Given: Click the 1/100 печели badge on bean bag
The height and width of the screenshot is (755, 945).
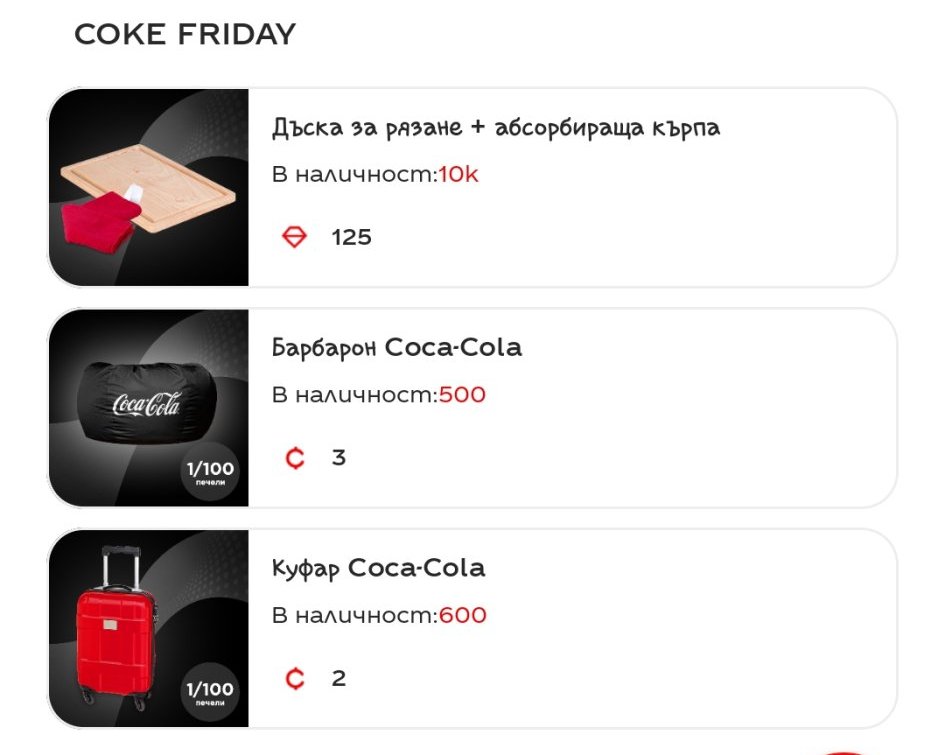Looking at the screenshot, I should (210, 471).
